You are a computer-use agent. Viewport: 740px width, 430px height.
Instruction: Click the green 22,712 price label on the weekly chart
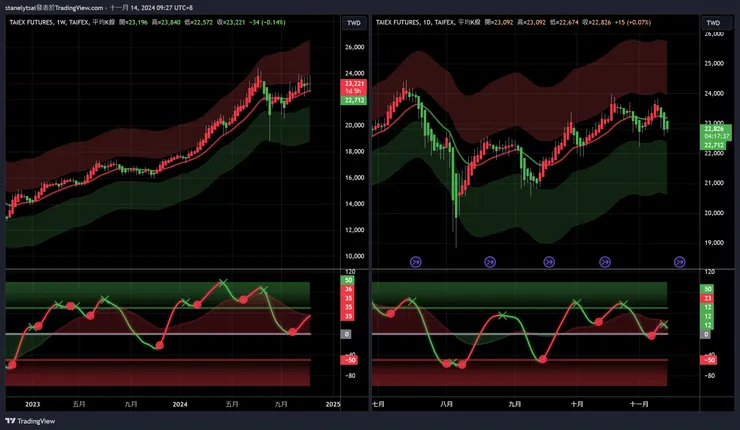click(353, 100)
